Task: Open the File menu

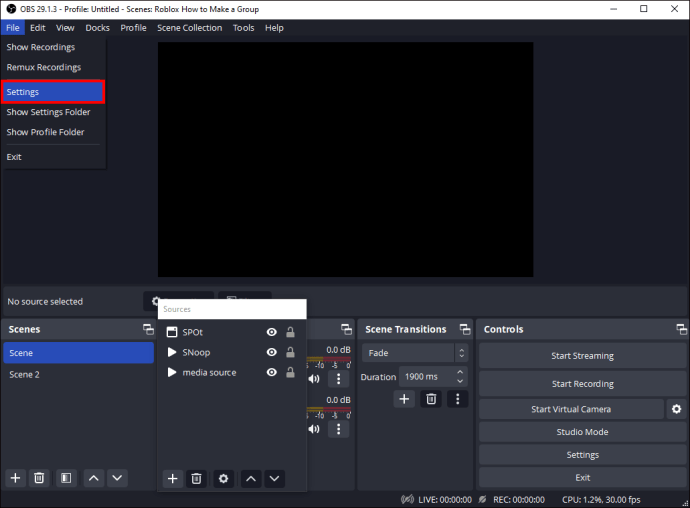Action: pyautogui.click(x=13, y=28)
